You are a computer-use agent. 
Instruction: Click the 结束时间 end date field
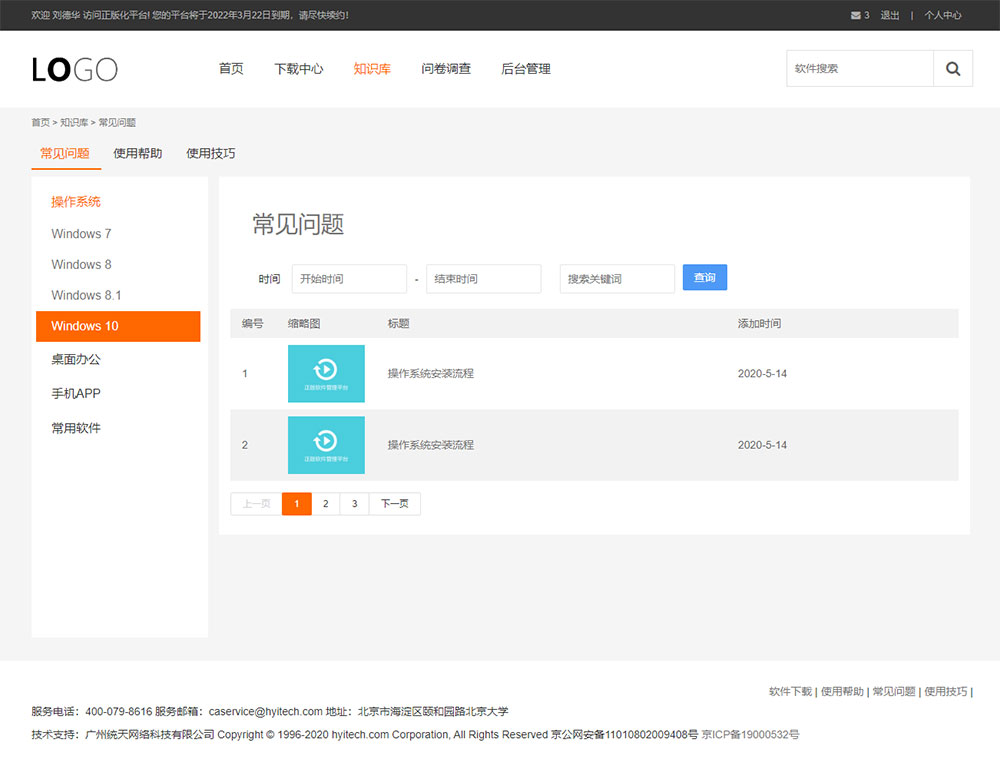[483, 279]
